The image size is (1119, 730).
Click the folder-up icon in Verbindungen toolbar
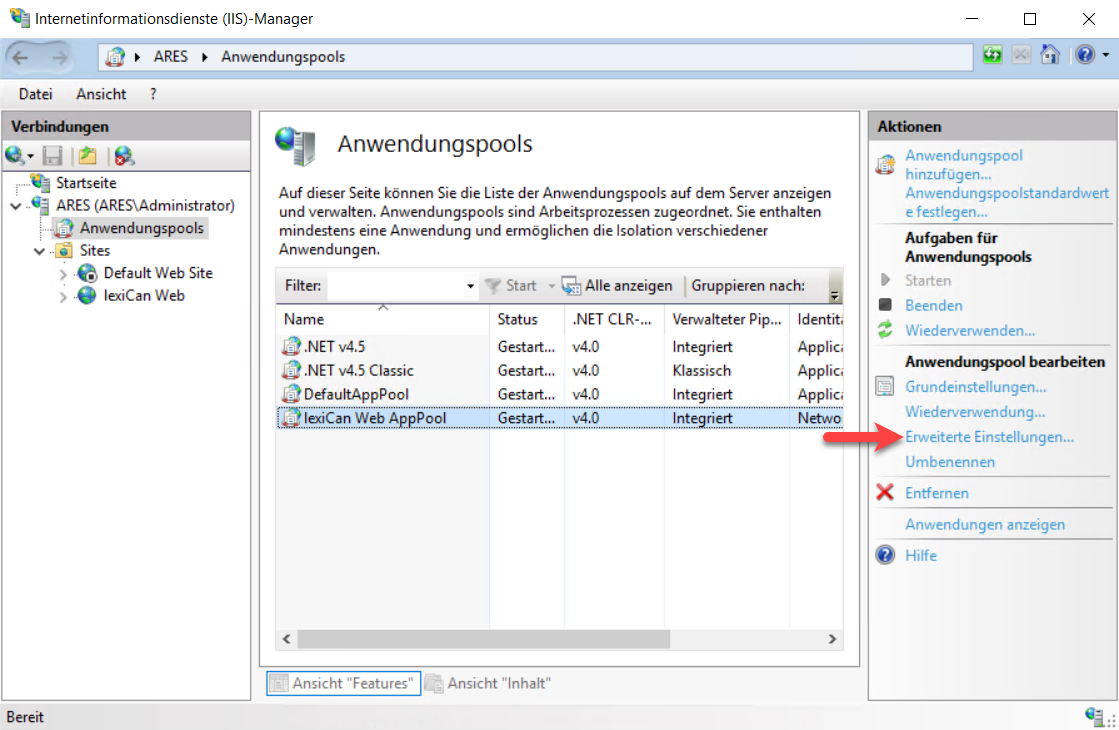[88, 156]
